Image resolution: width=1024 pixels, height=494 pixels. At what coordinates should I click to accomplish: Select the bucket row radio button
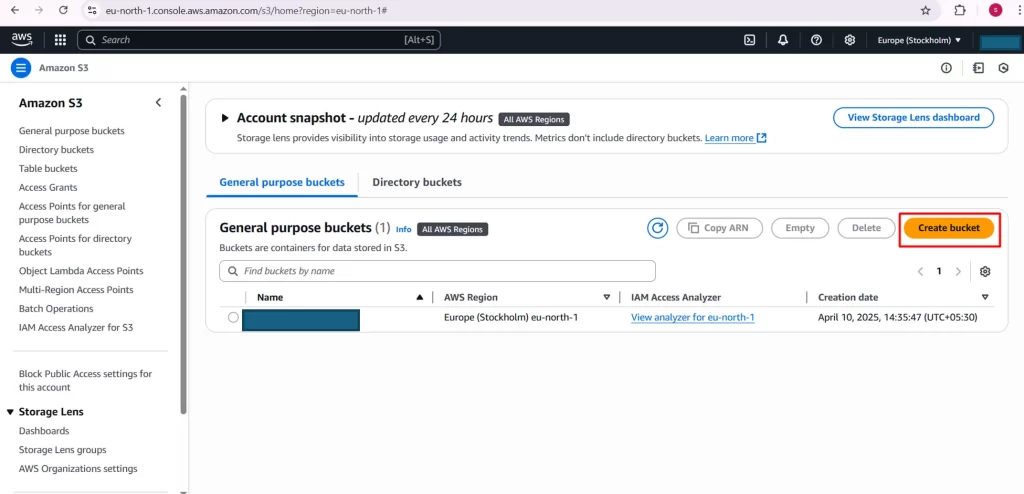(233, 318)
